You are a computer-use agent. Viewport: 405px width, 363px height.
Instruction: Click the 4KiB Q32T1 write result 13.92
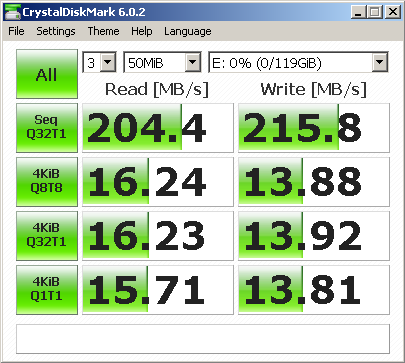314,236
